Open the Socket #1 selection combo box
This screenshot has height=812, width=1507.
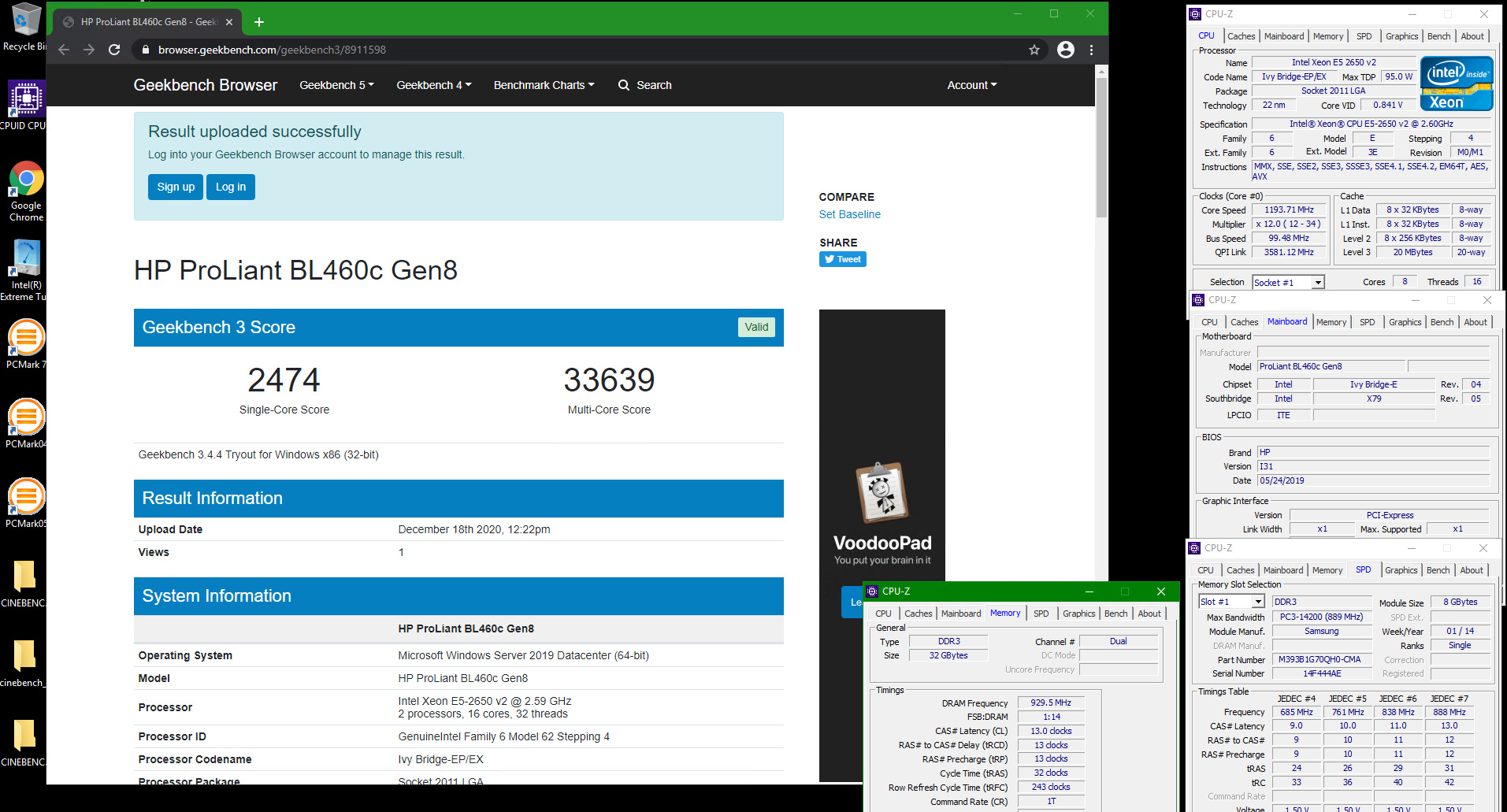coord(1288,282)
